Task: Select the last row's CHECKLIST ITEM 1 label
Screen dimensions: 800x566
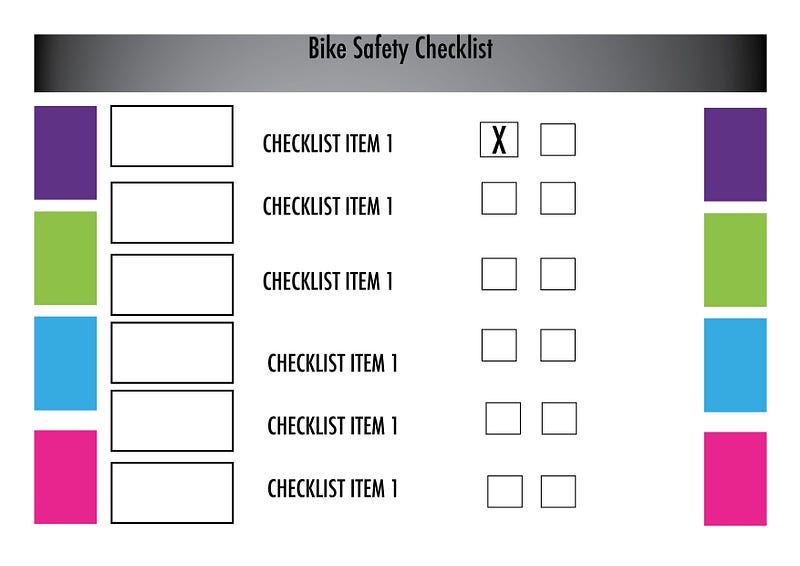Action: coord(332,488)
